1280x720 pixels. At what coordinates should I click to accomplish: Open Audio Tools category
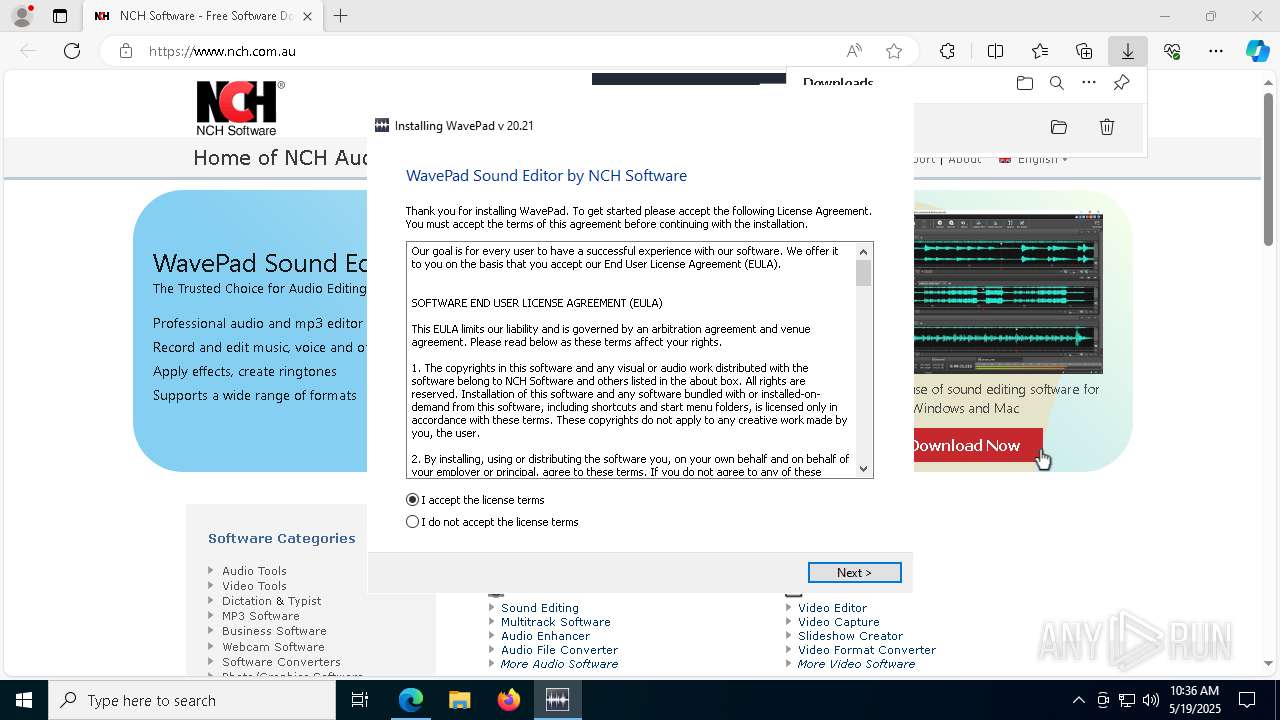coord(254,571)
